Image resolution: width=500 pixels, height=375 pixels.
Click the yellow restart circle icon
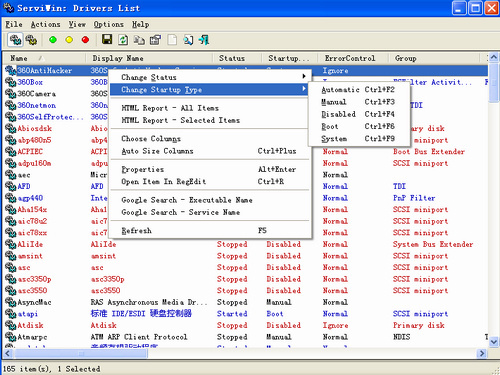(x=69, y=40)
